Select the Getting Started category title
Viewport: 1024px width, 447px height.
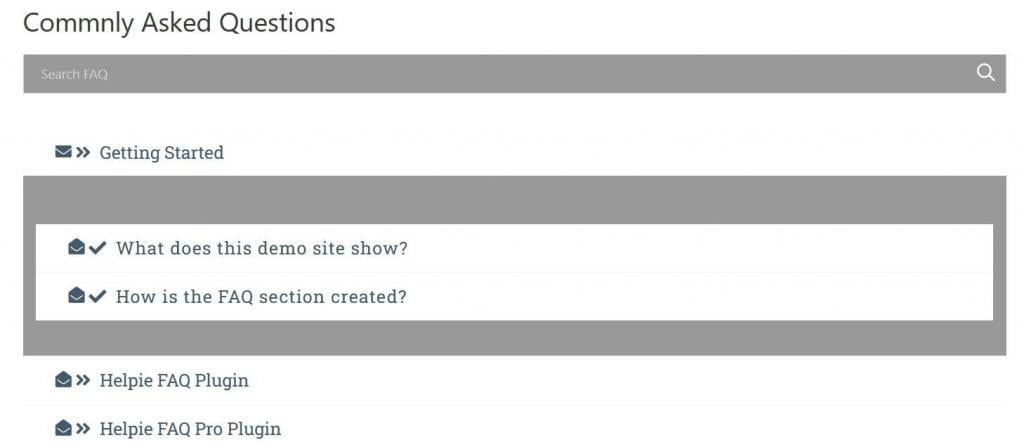[x=161, y=153]
